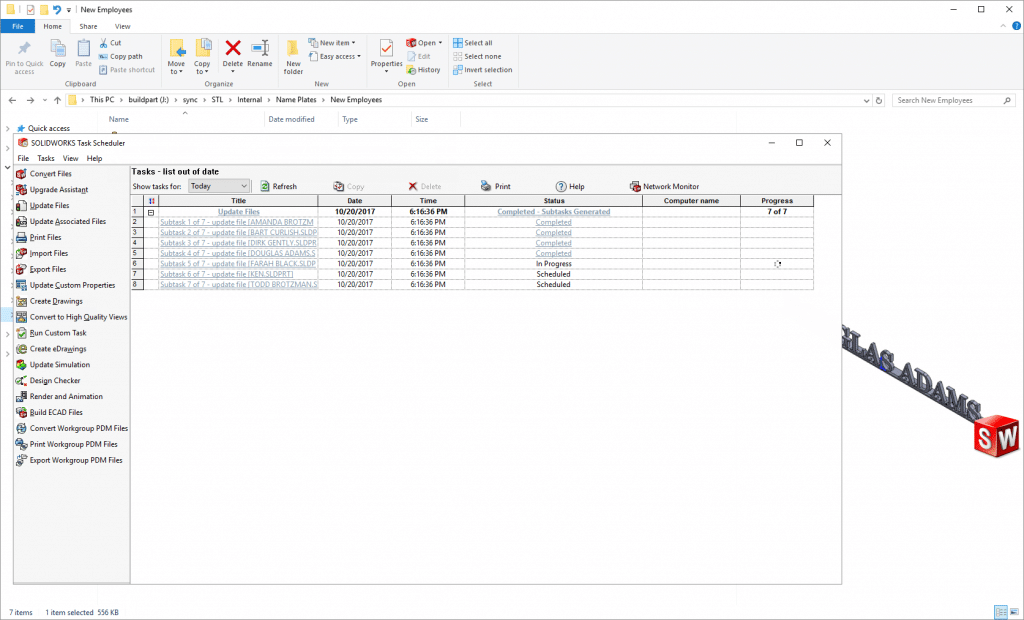Open the Network Monitor

point(664,186)
